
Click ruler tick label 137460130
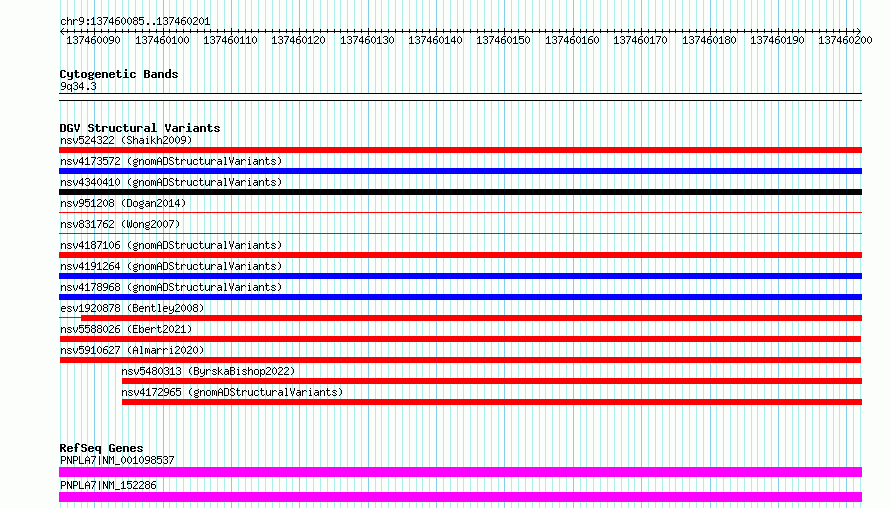(x=367, y=40)
